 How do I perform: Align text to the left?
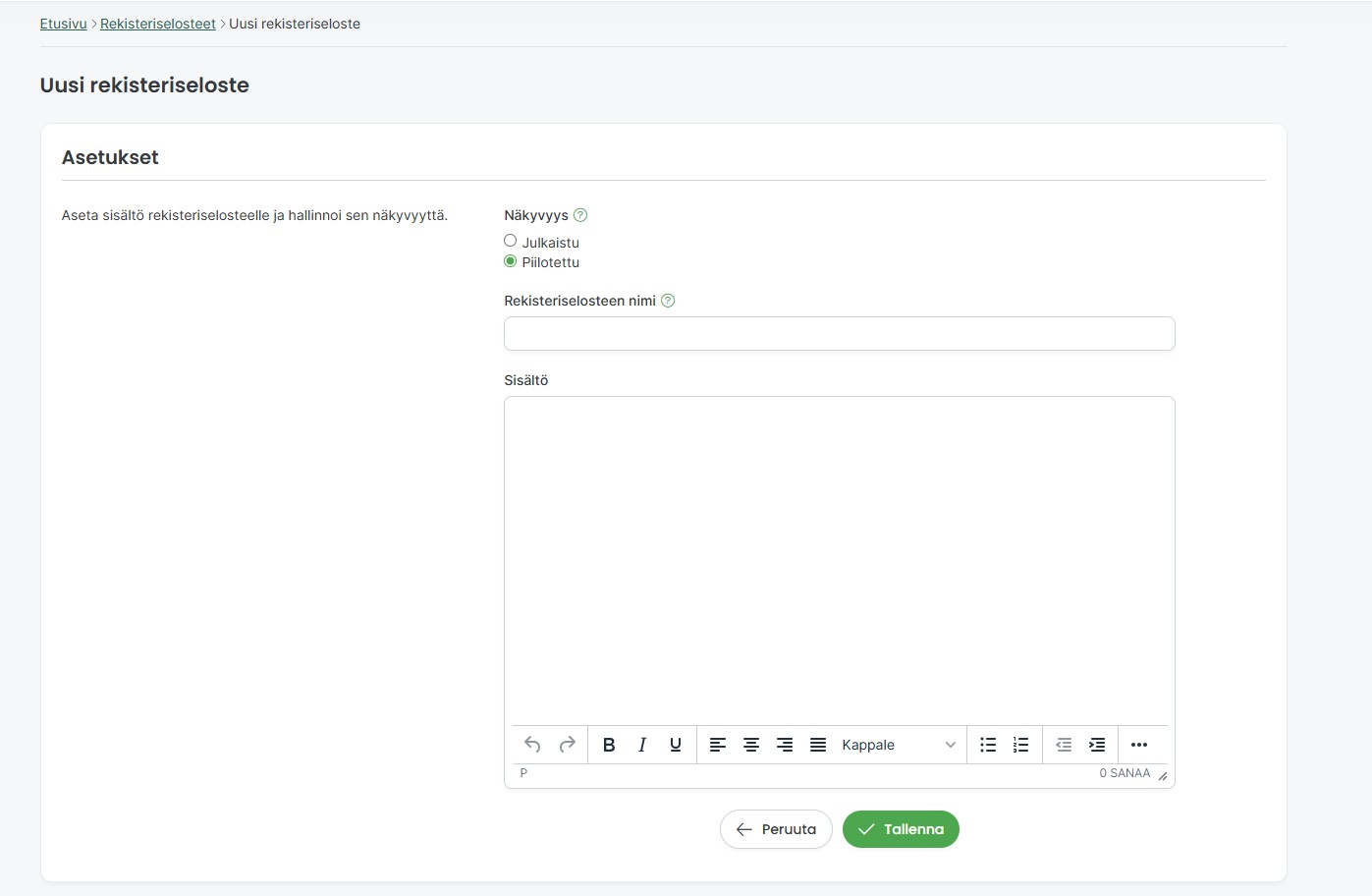tap(718, 745)
